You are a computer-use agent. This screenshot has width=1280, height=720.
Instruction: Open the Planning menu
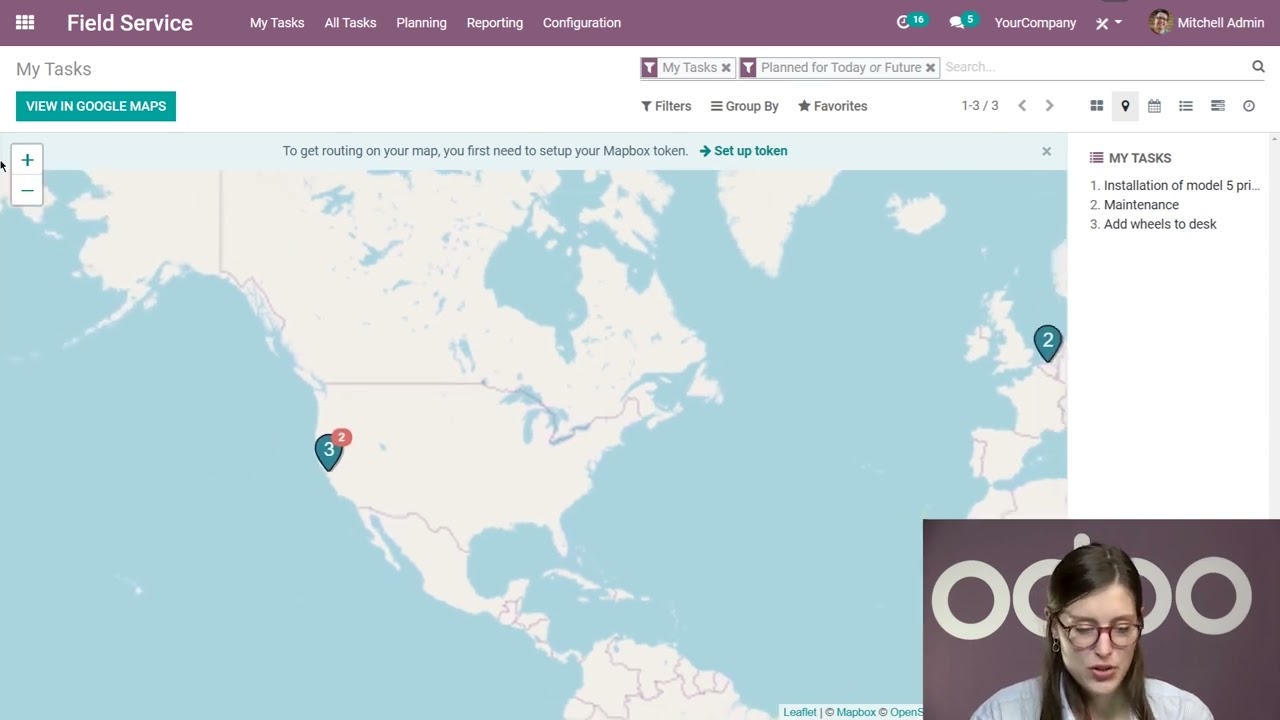[x=421, y=23]
